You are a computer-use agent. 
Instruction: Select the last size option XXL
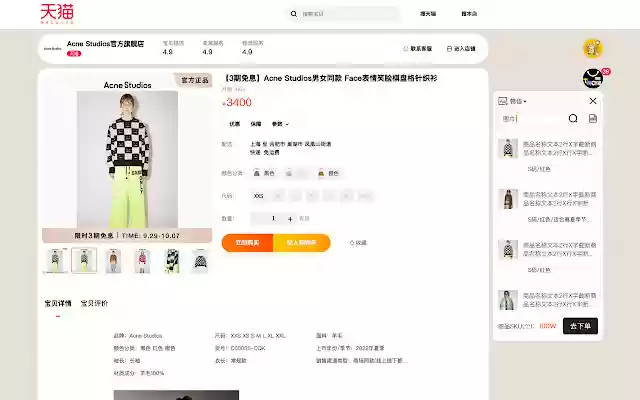(x=365, y=196)
